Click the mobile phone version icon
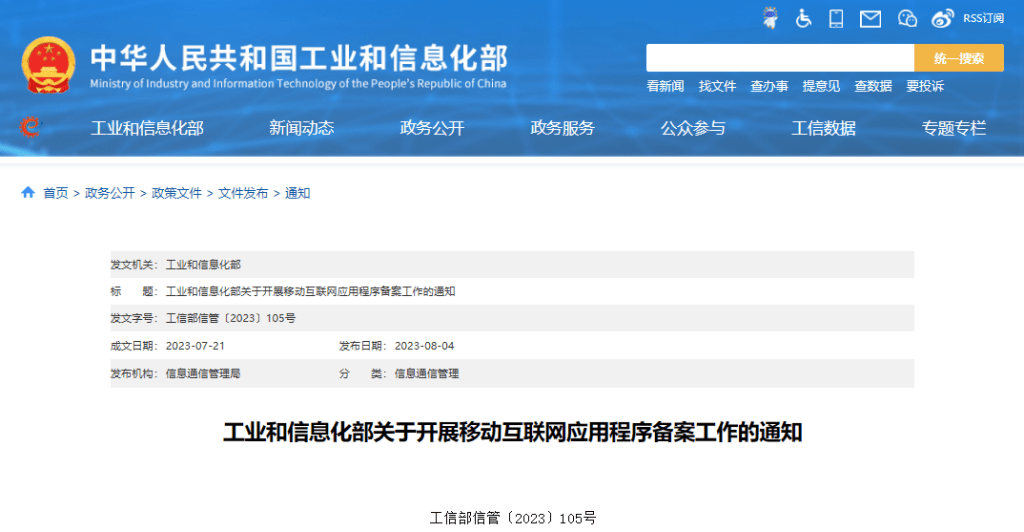 (x=837, y=18)
